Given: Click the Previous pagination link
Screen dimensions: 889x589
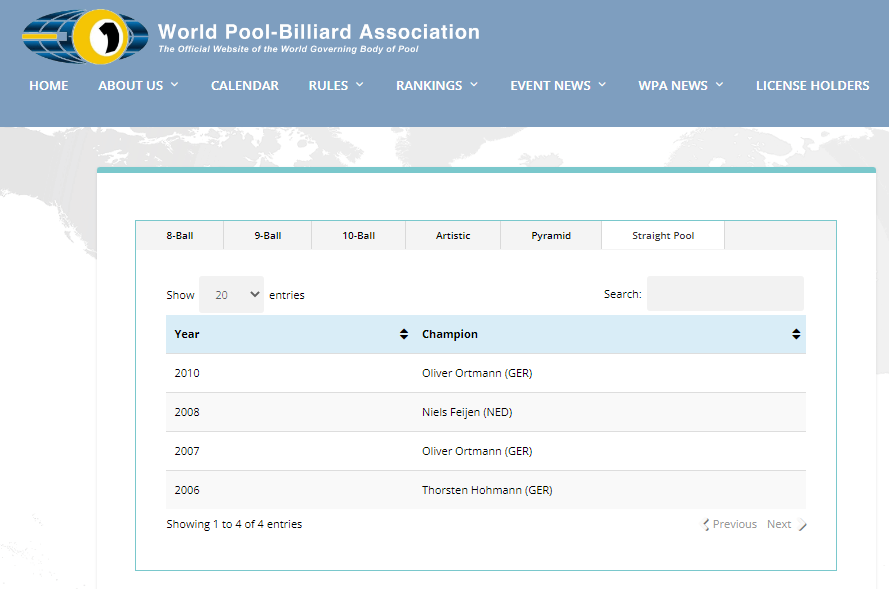Looking at the screenshot, I should [x=733, y=524].
